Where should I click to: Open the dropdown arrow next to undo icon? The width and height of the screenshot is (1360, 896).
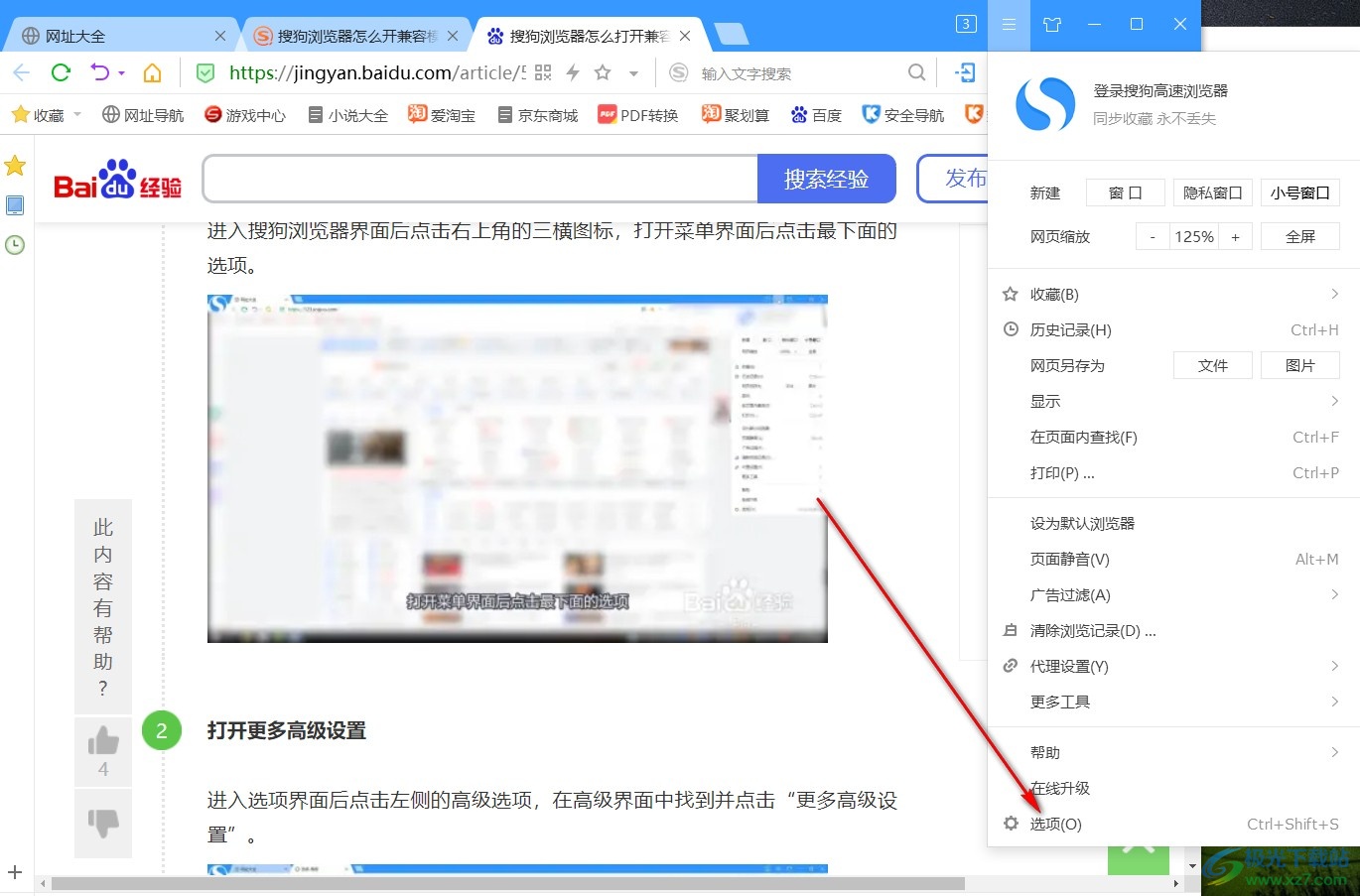point(121,73)
